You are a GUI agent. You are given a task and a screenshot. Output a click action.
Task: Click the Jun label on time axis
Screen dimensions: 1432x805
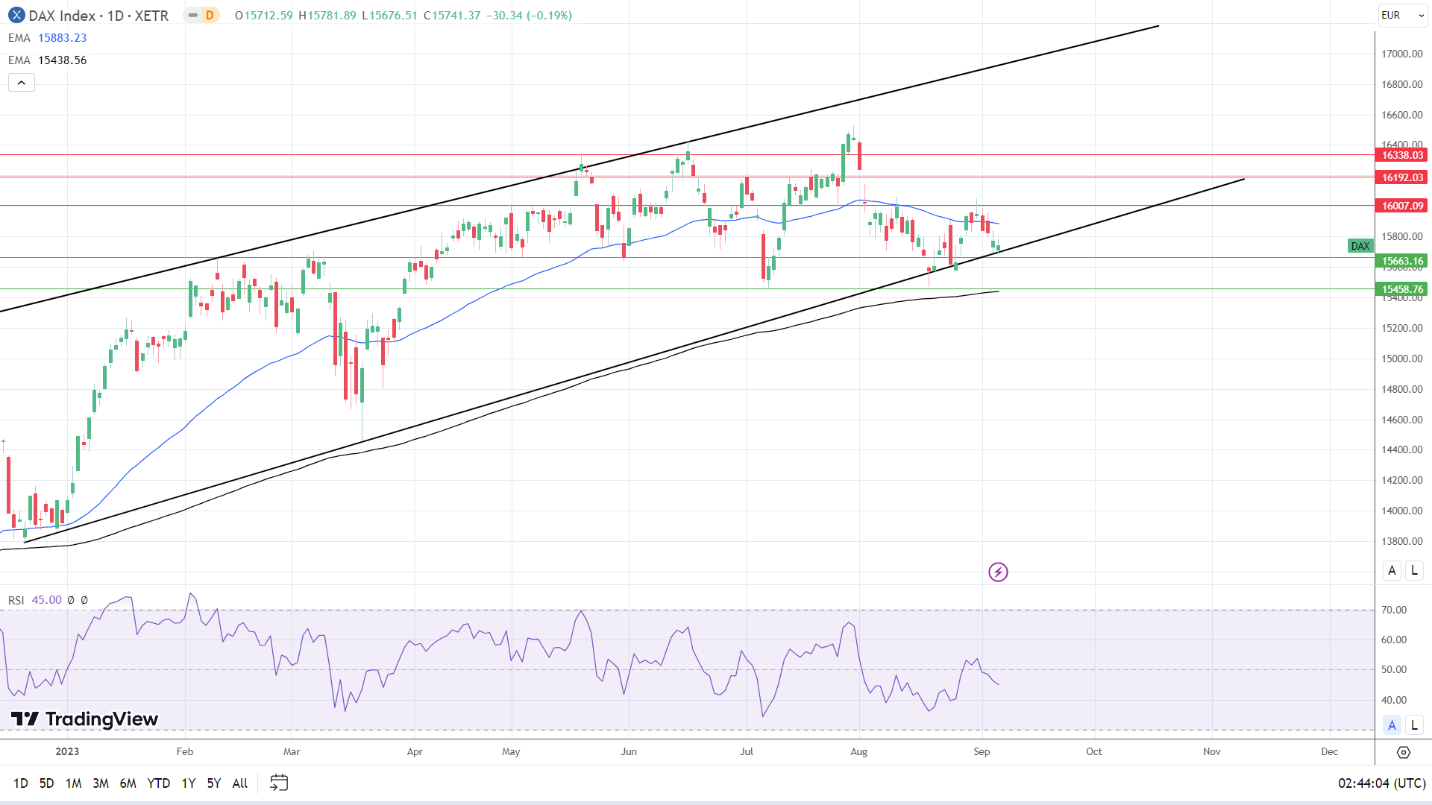point(629,751)
